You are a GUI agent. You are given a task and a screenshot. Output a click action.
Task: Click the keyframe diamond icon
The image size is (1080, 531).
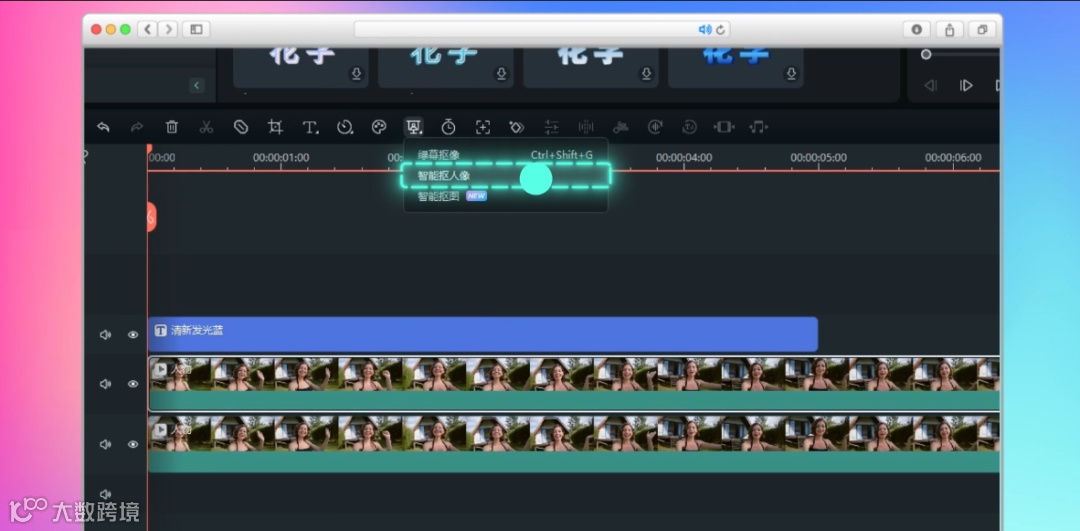(x=517, y=127)
